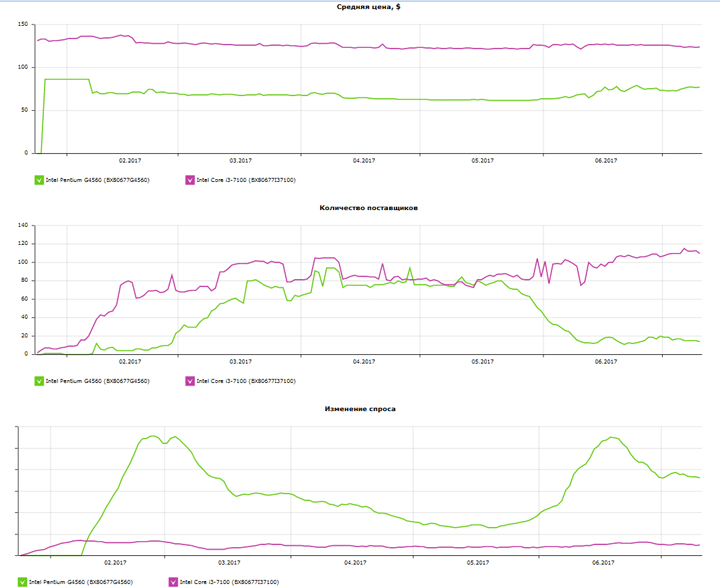Uncheck purple Core i3-7100 box under suppliers chart
The height and width of the screenshot is (587, 720).
pyautogui.click(x=190, y=381)
